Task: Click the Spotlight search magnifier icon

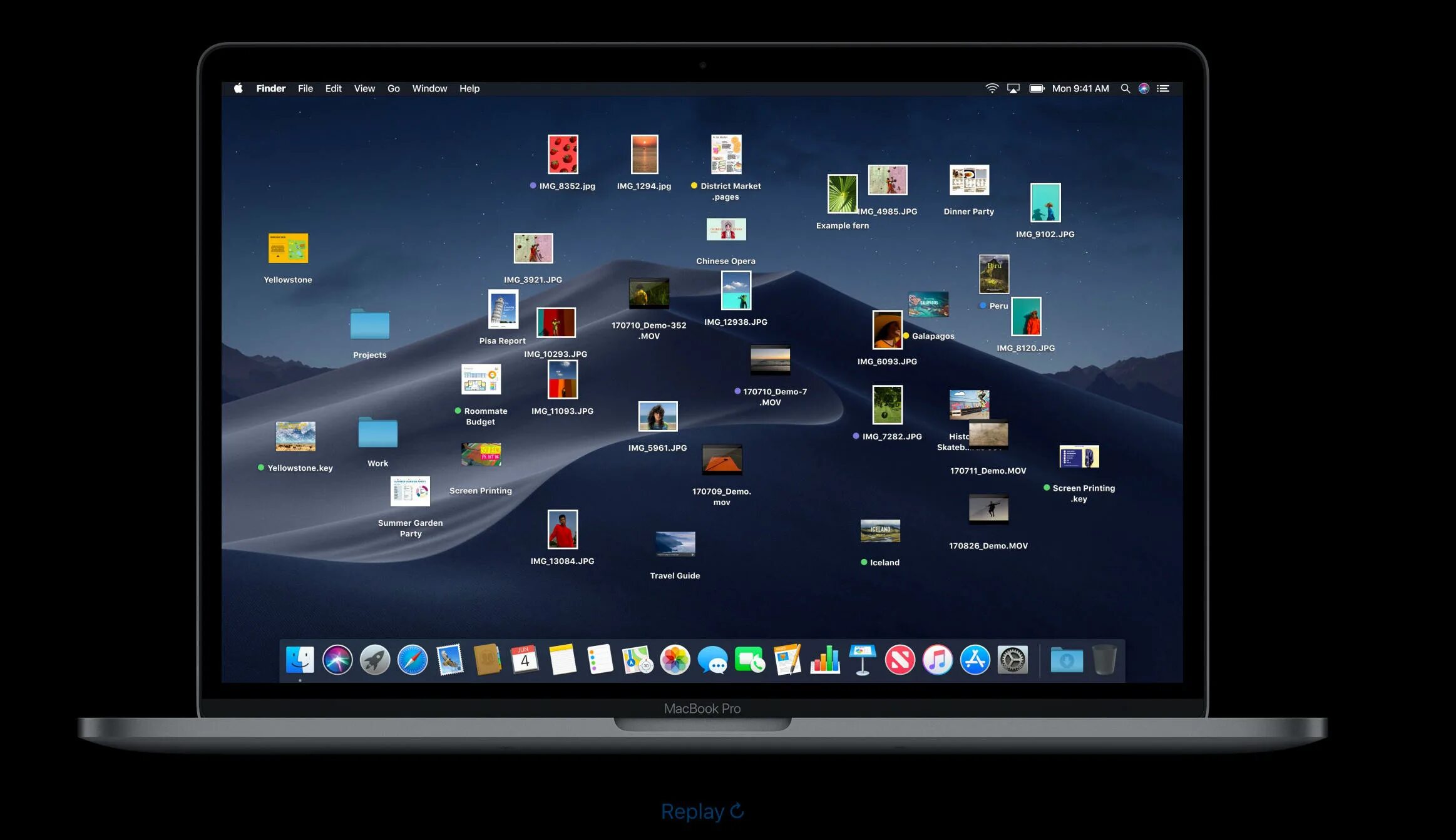Action: 1125,89
